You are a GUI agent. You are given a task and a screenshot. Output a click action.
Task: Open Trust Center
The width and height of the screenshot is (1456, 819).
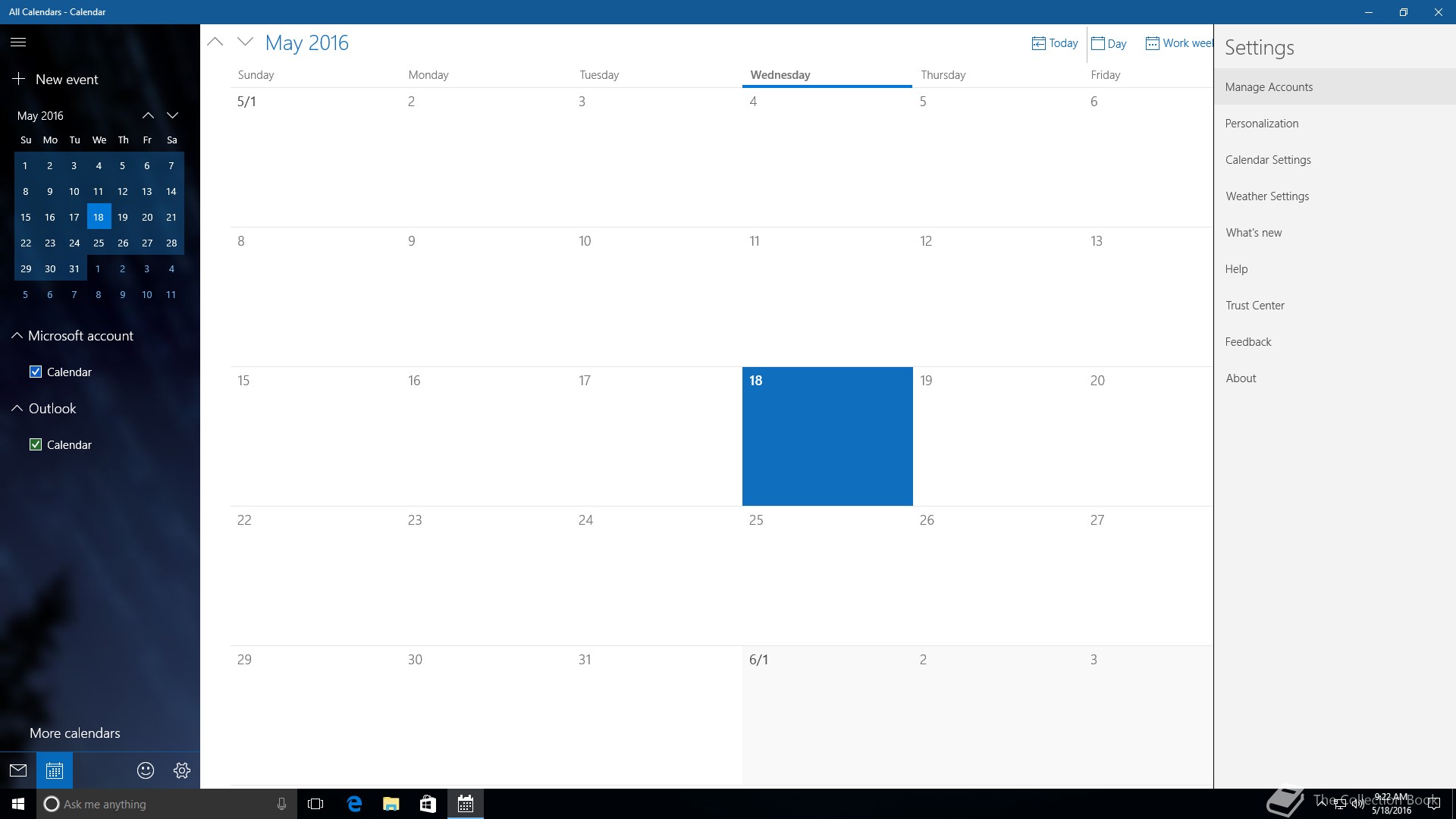click(x=1335, y=305)
